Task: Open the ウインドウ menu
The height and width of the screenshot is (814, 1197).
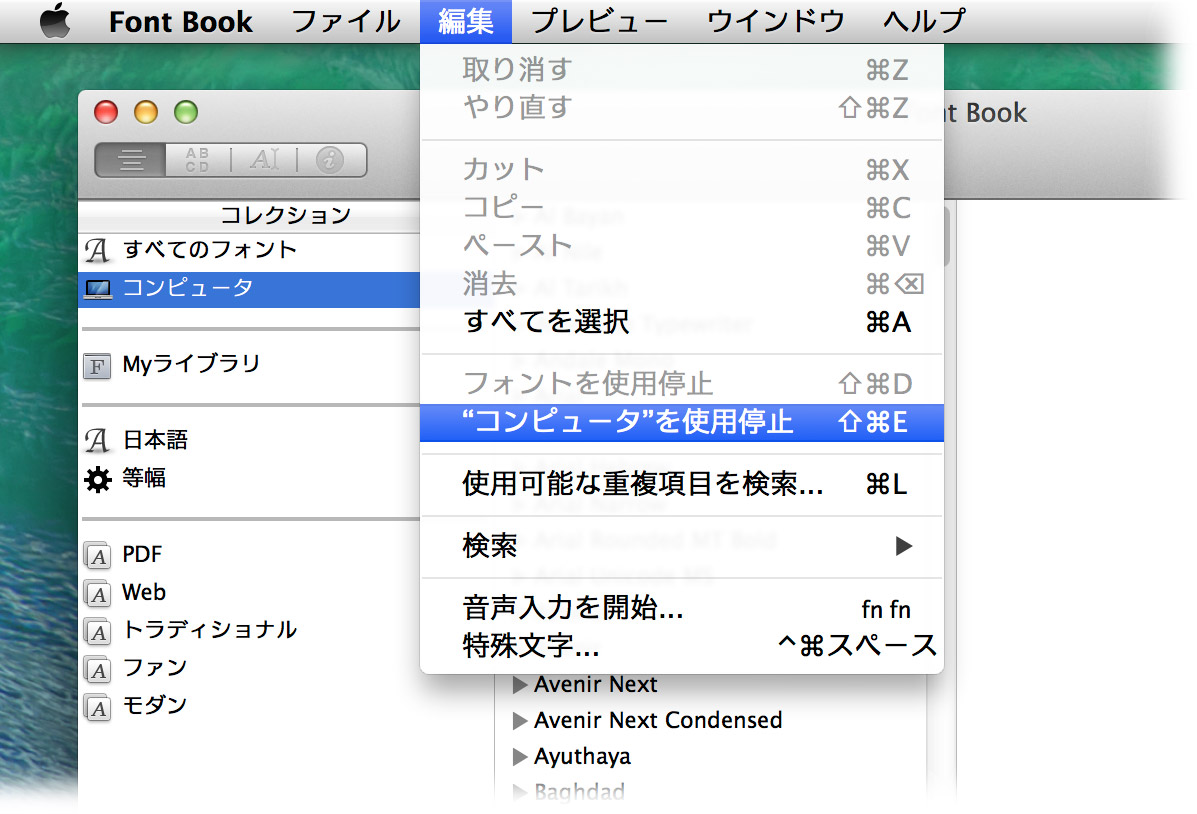Action: pos(776,21)
